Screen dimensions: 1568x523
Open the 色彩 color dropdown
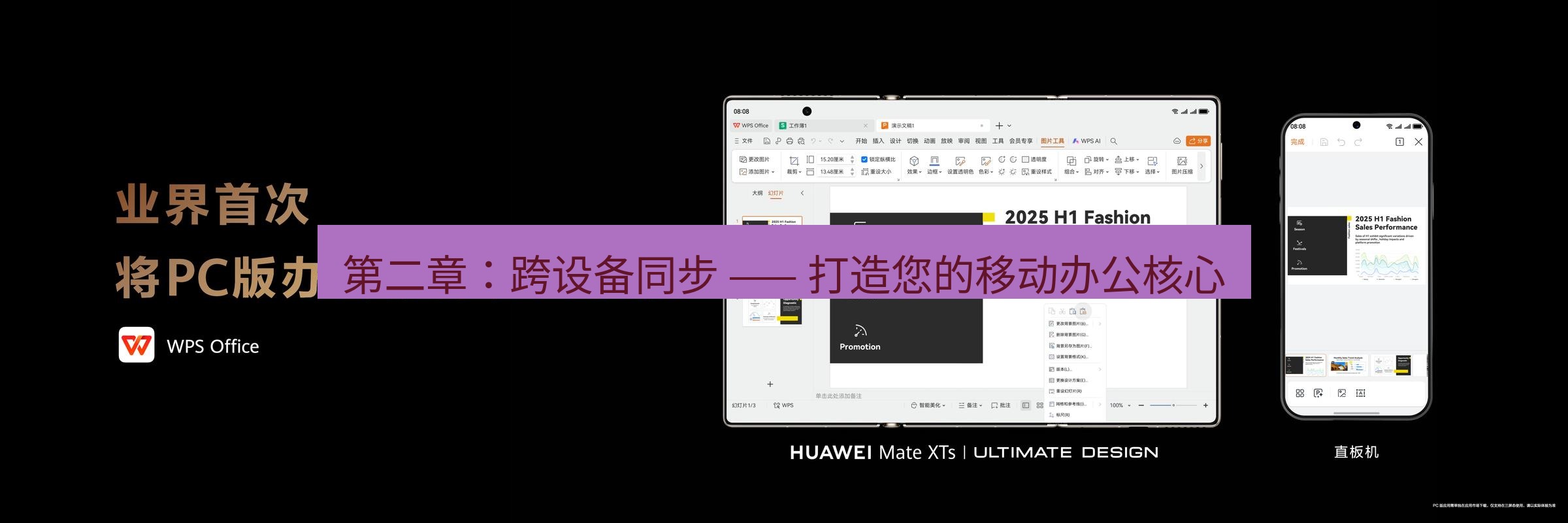click(x=985, y=165)
